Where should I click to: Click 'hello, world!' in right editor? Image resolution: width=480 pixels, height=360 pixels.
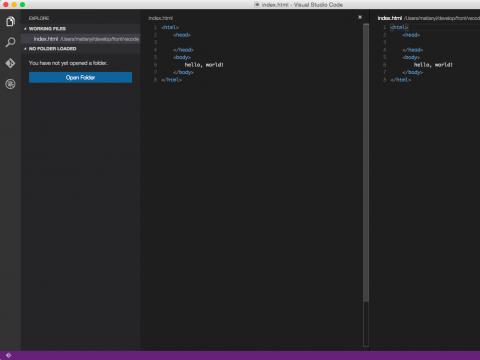click(x=433, y=65)
